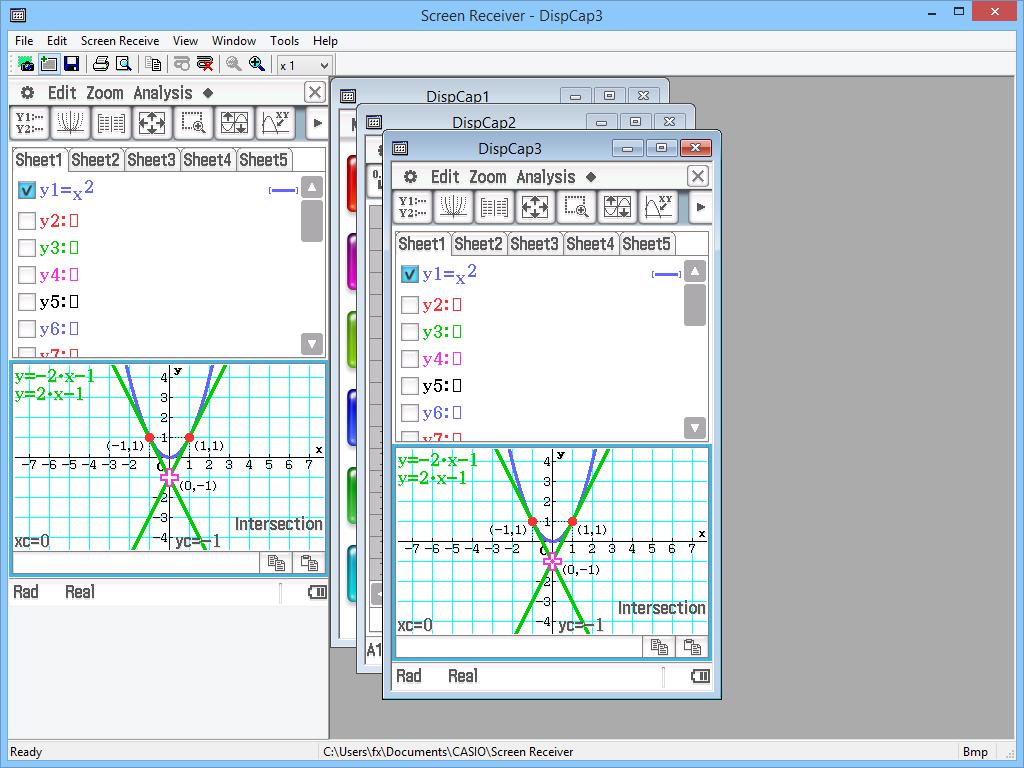Click the XY curve analysis icon in the docked panel
This screenshot has width=1024, height=768.
coord(276,123)
